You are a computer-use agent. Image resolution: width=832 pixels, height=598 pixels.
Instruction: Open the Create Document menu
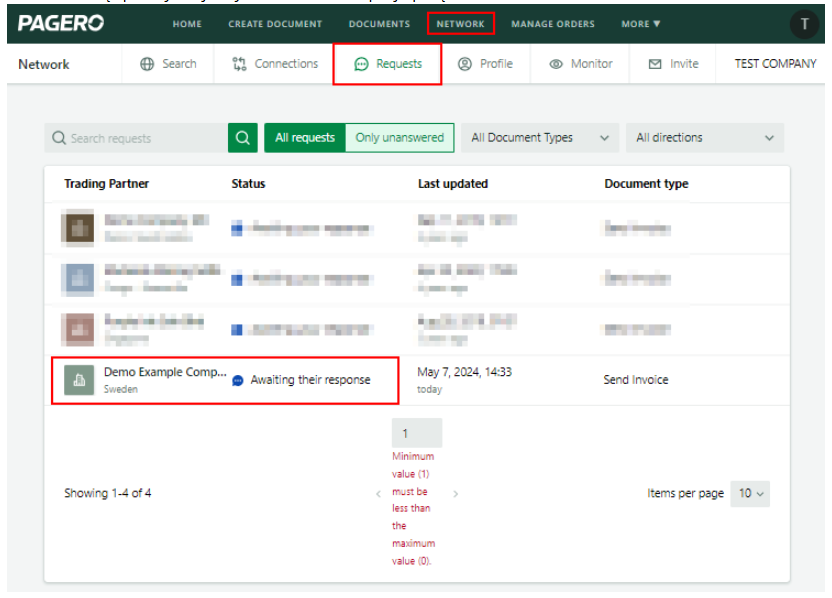click(x=275, y=24)
